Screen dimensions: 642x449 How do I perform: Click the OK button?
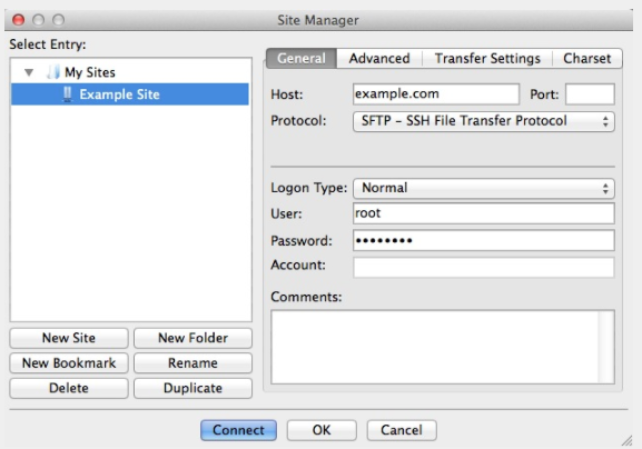pos(321,429)
